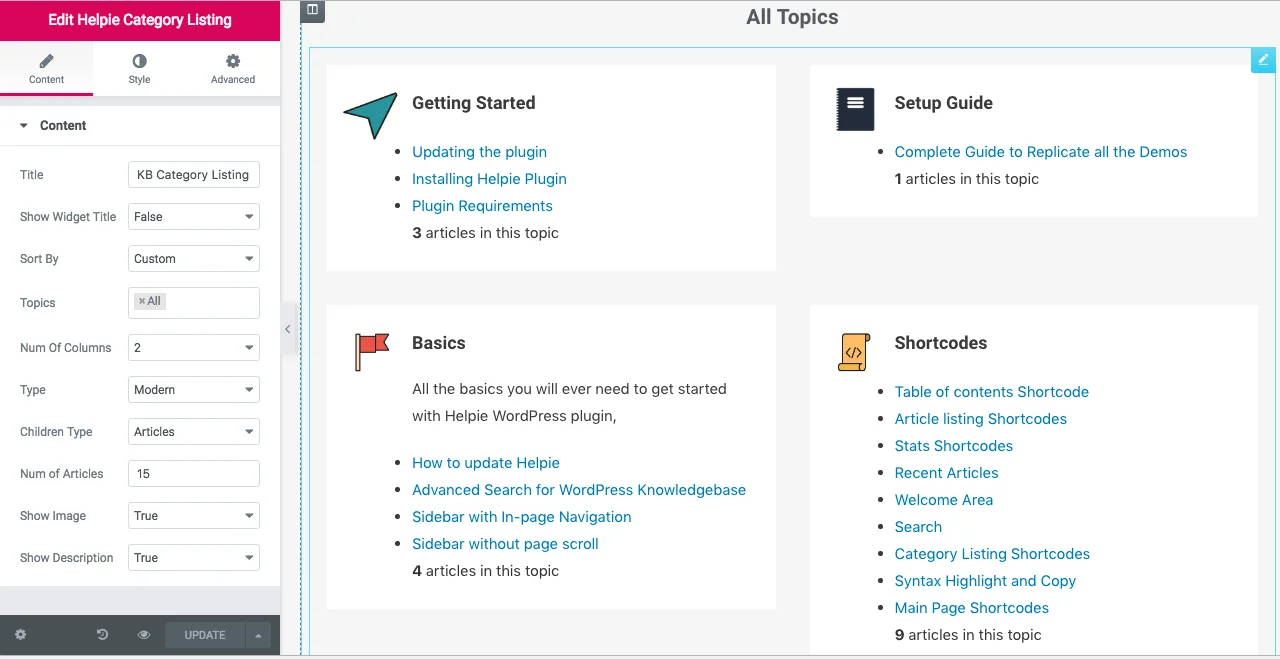Open the Installing Helpie Plugin link
The width and height of the screenshot is (1280, 659).
click(489, 179)
